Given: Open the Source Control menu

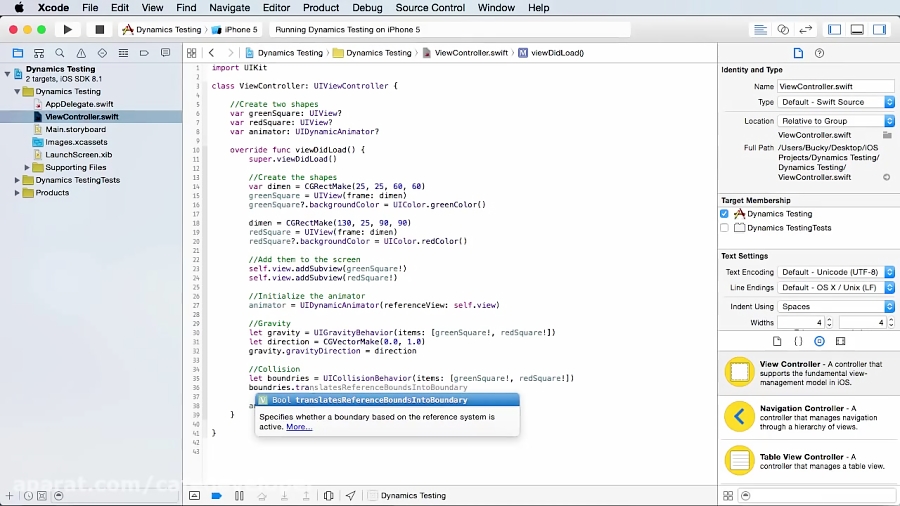Looking at the screenshot, I should (430, 7).
